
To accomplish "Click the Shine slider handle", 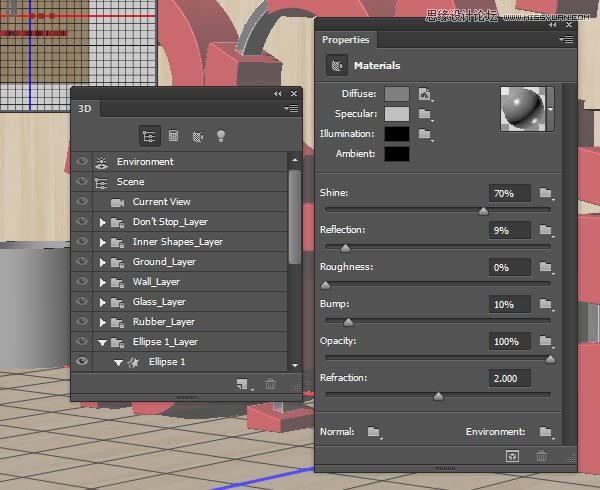I will point(483,211).
